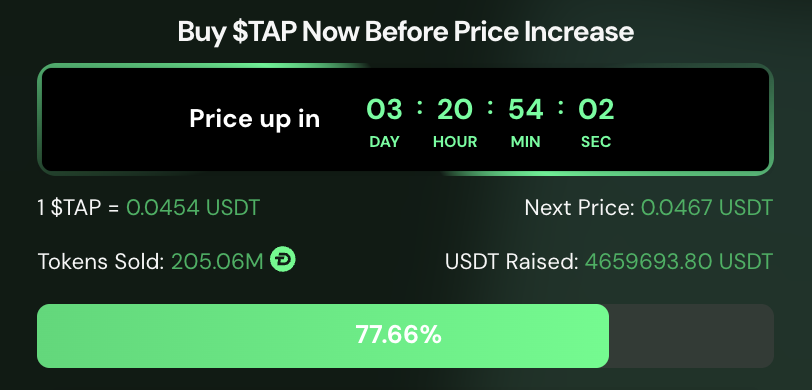Select the Next Price 0.0467 USDT value
This screenshot has width=812, height=390.
(707, 208)
